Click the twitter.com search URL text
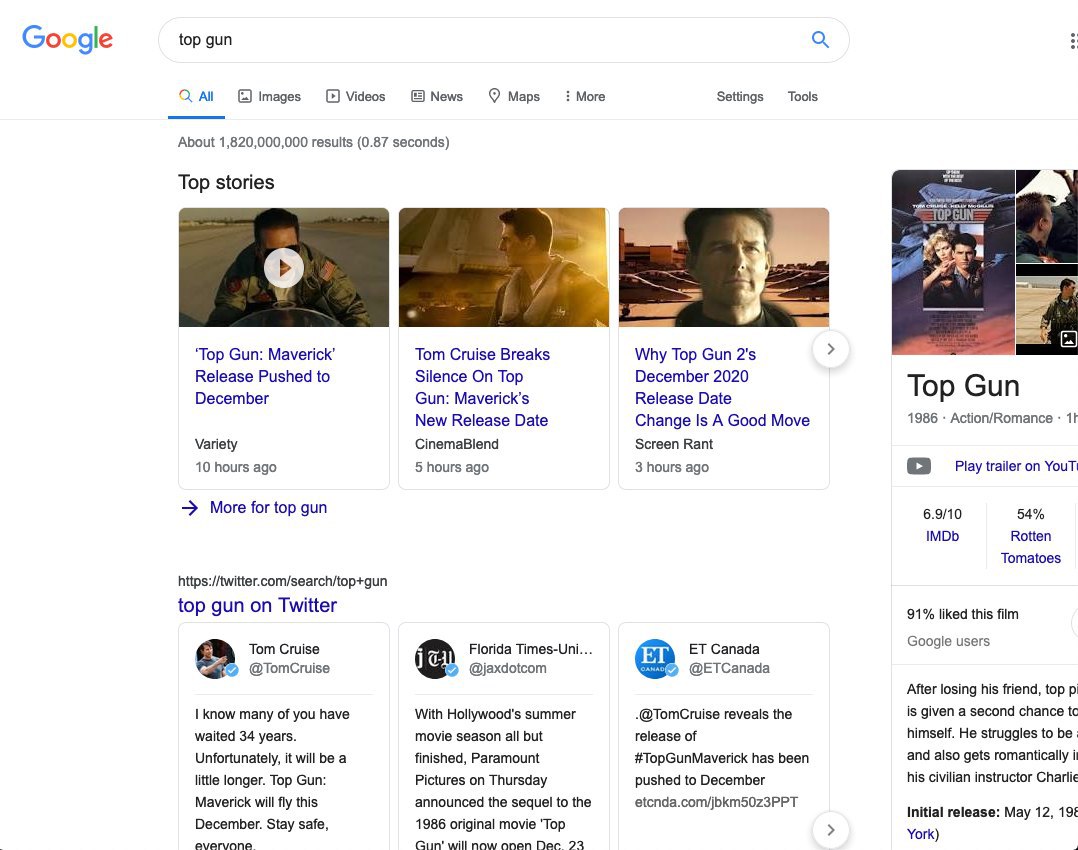The width and height of the screenshot is (1078, 850). tap(283, 581)
